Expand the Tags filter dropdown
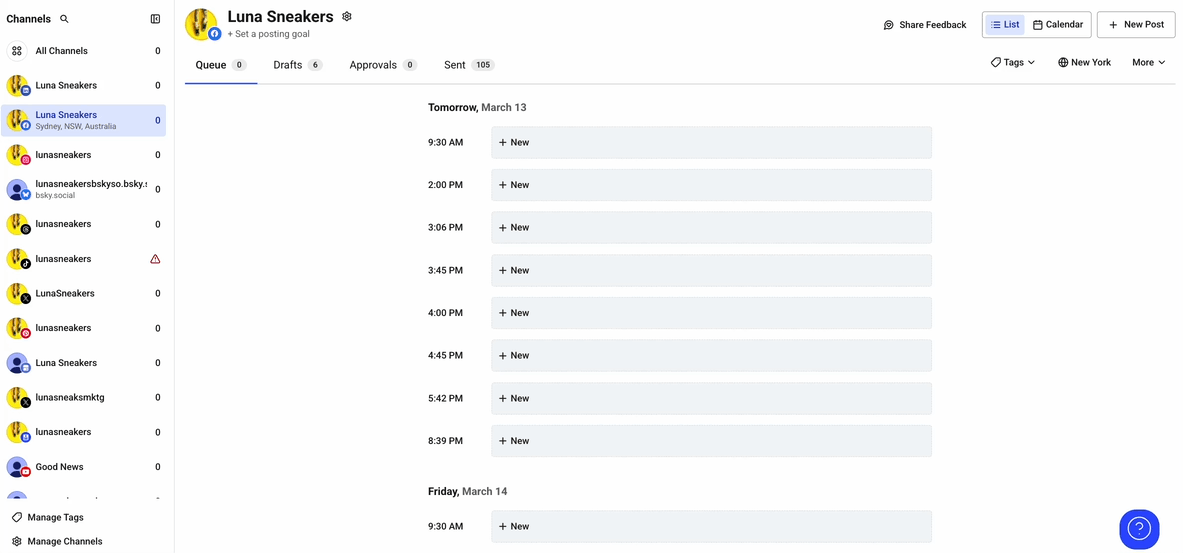 (1012, 63)
